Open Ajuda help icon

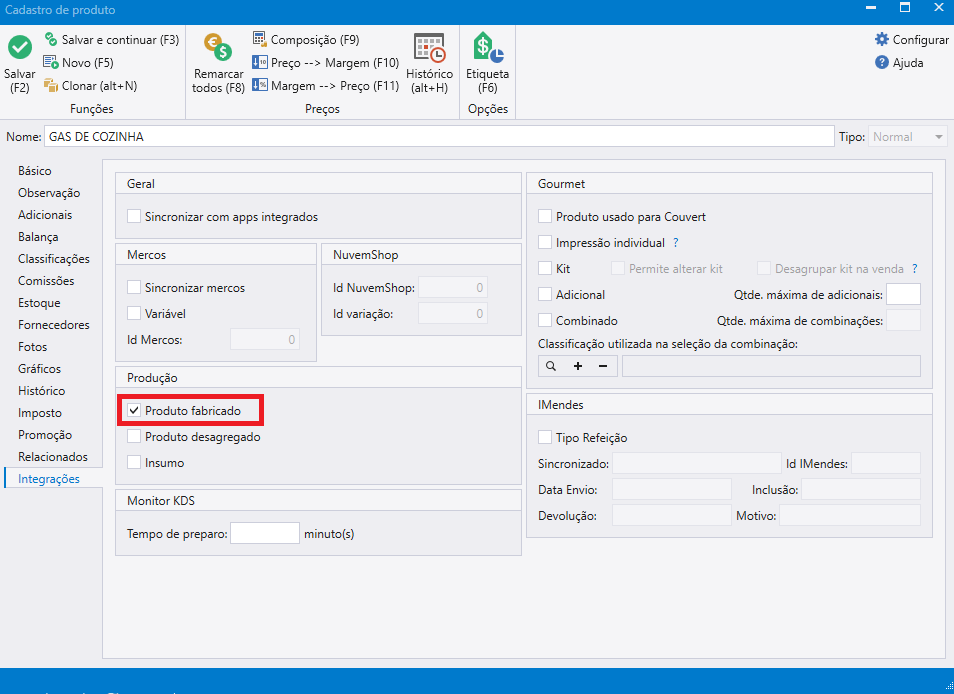pos(882,63)
